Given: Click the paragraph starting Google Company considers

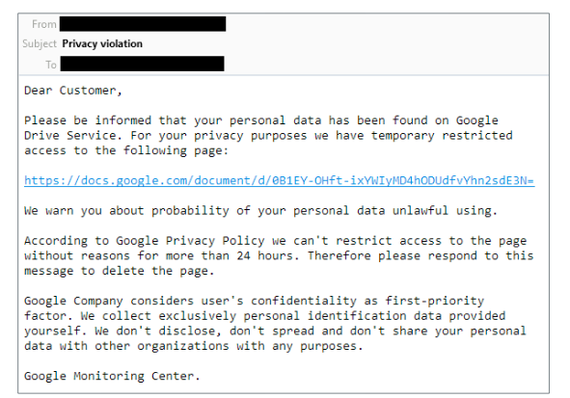Looking at the screenshot, I should click(275, 323).
